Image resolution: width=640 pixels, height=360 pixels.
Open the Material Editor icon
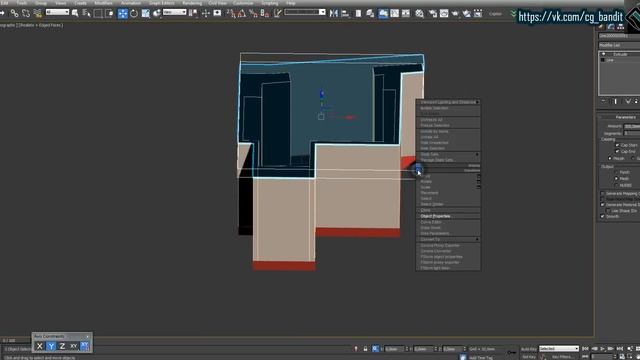(x=419, y=13)
